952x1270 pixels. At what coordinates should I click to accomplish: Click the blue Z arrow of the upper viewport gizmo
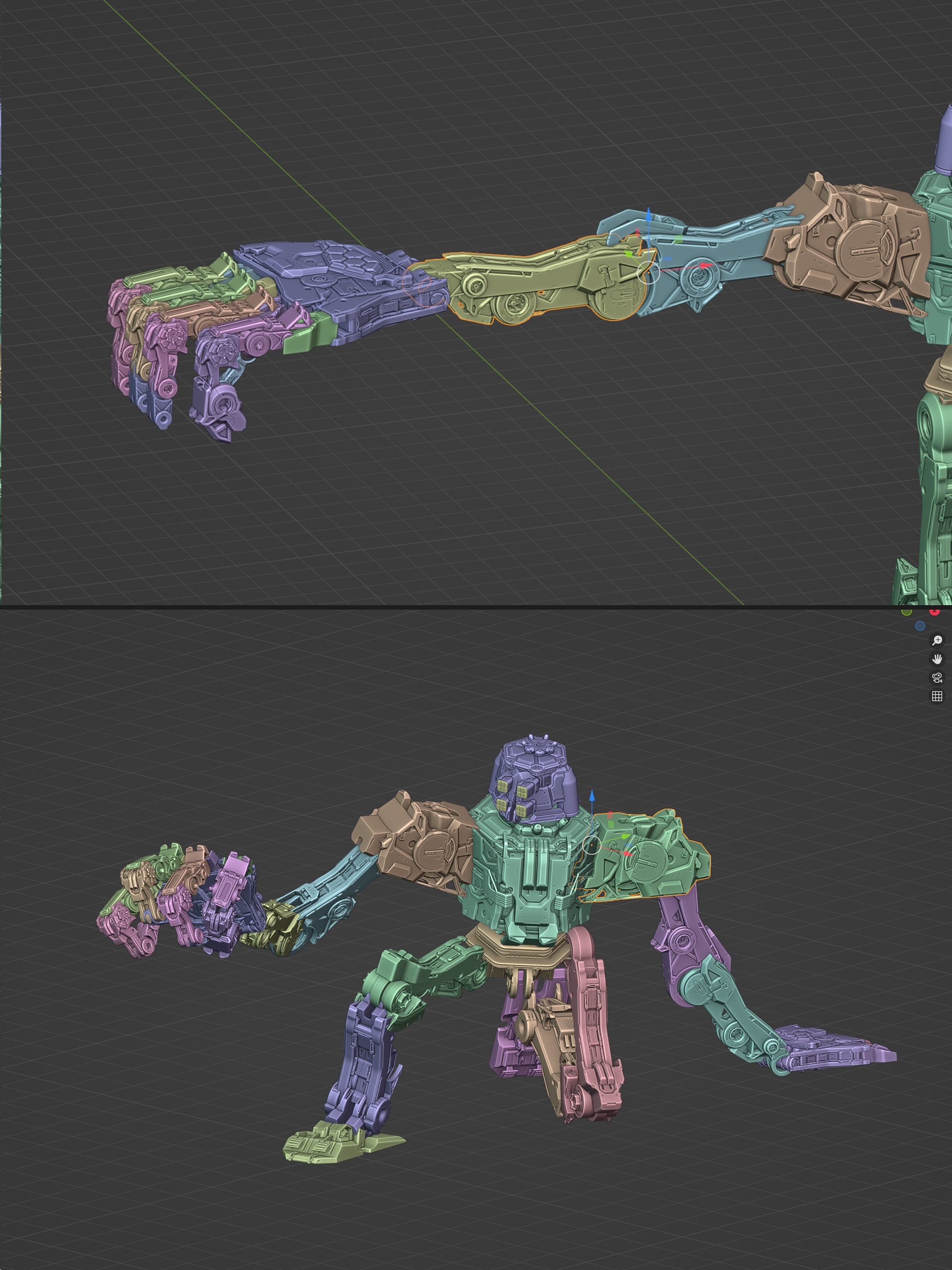tap(648, 214)
